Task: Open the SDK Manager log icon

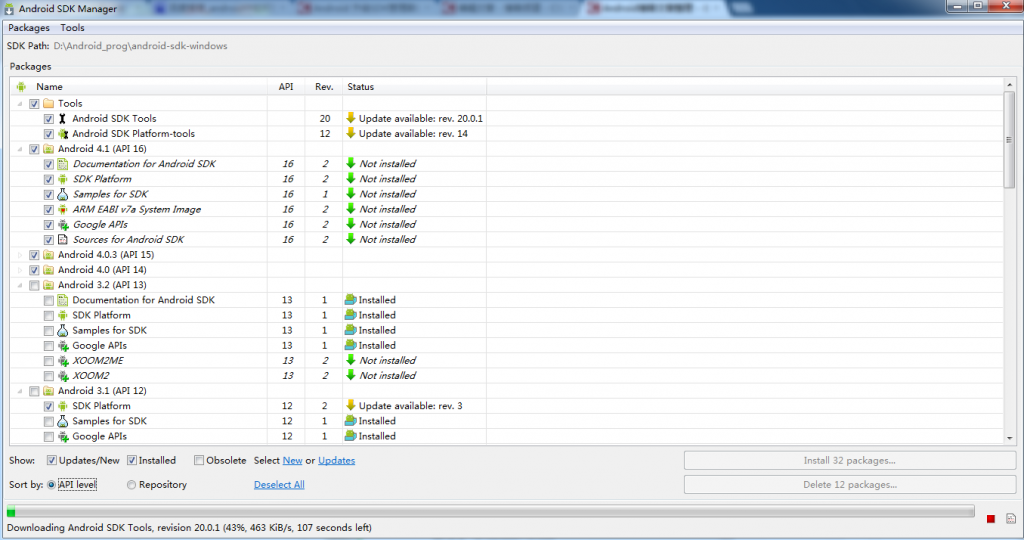Action: (x=1011, y=518)
